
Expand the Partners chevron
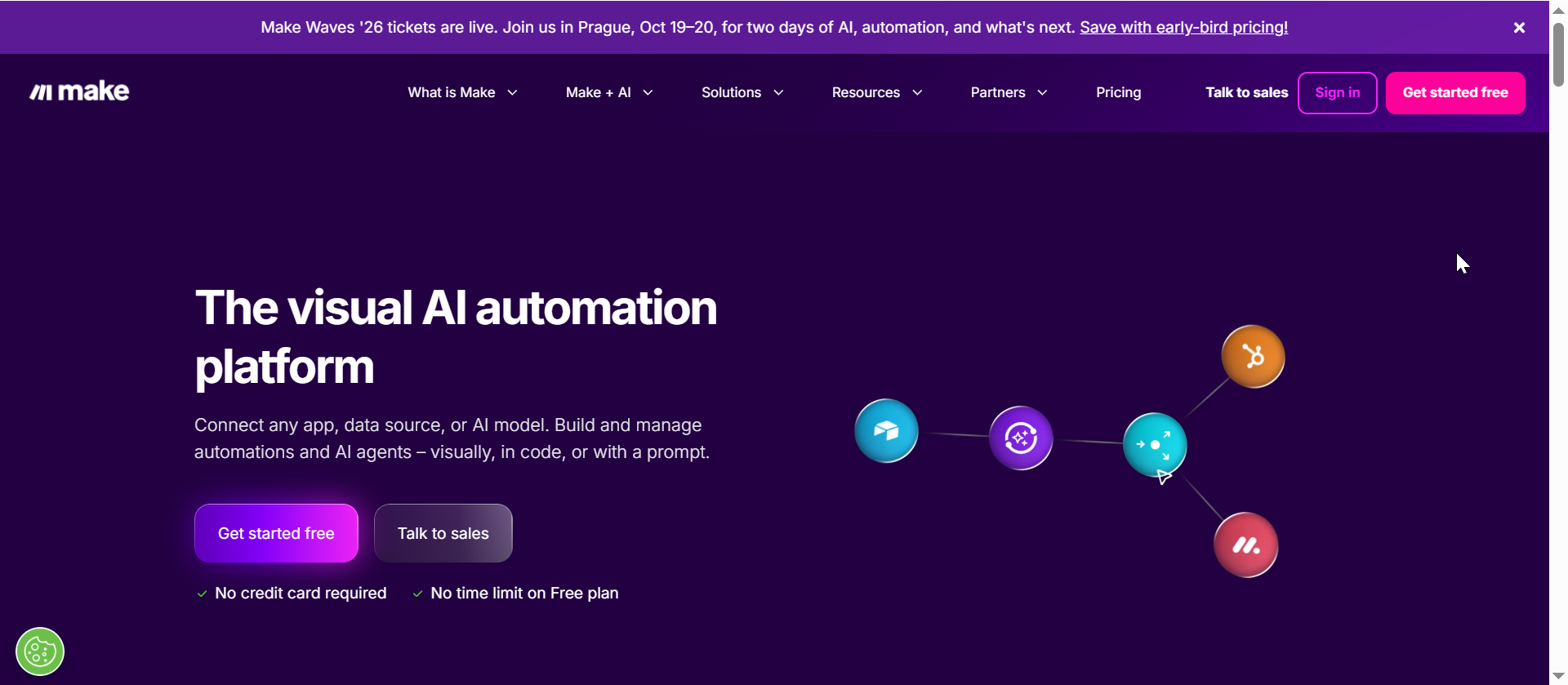click(x=1042, y=93)
